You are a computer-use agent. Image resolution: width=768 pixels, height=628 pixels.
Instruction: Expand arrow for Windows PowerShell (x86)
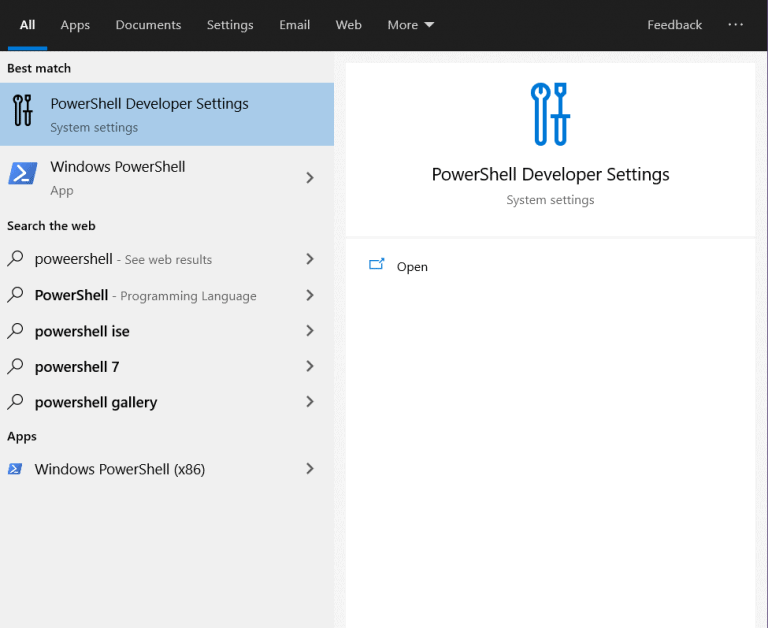310,469
